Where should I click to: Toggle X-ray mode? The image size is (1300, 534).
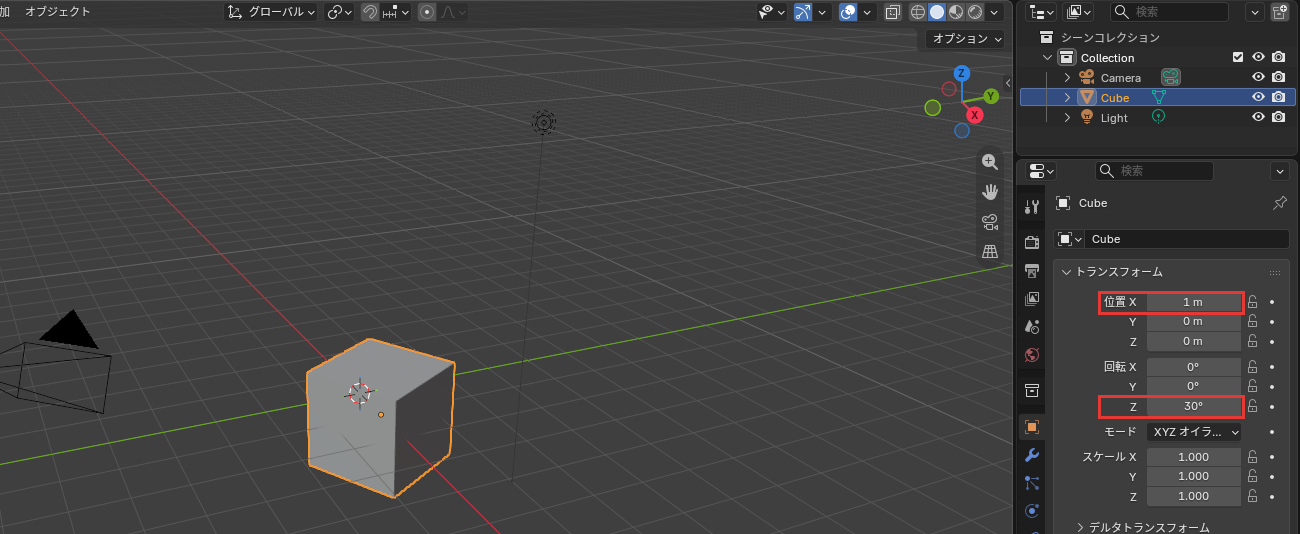(x=893, y=12)
